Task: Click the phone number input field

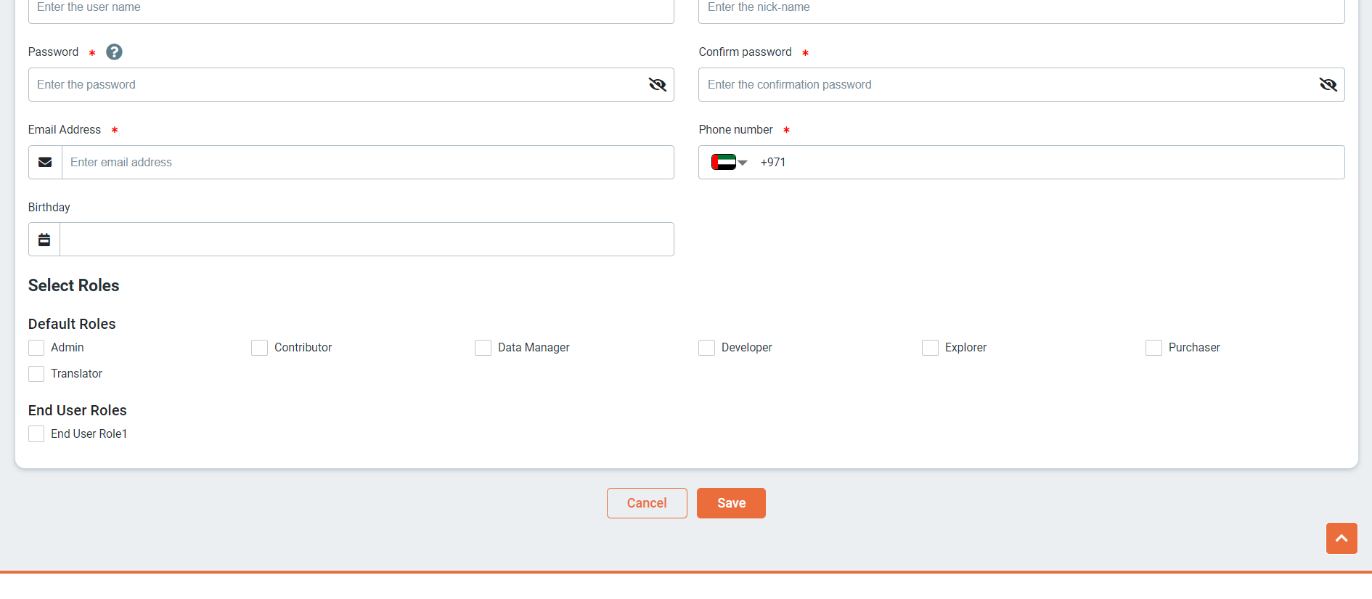Action: click(x=1021, y=162)
